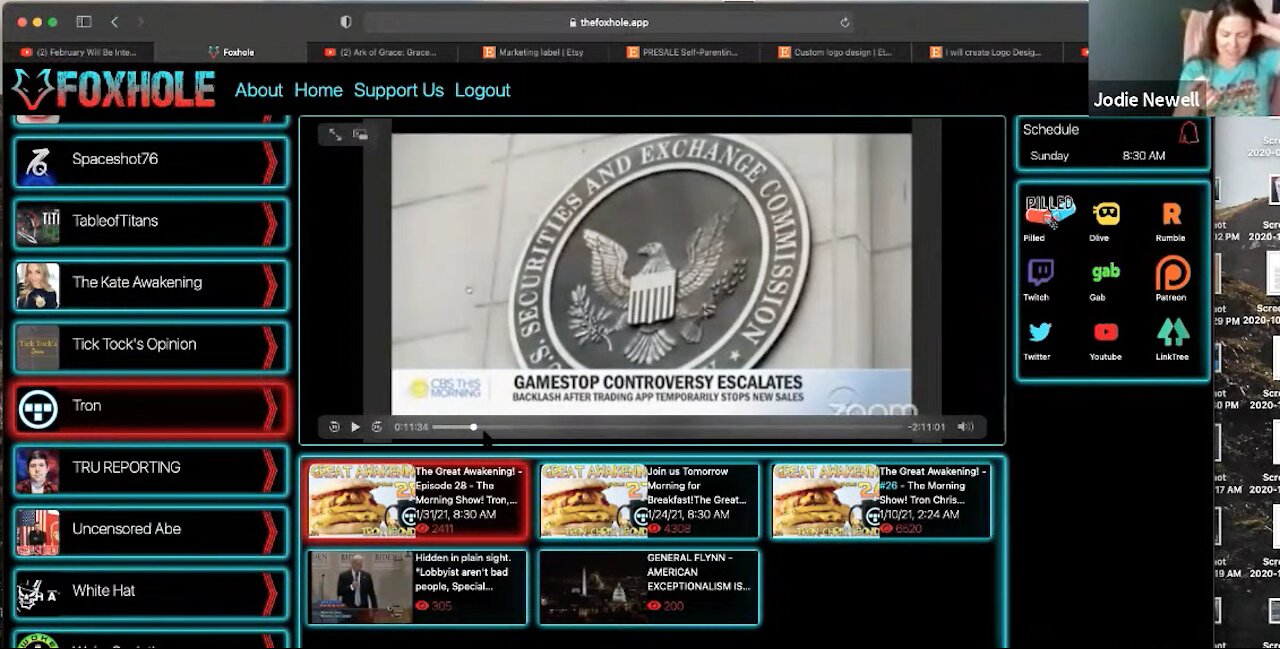Go back with Safari back arrow
The width and height of the screenshot is (1280, 649).
coord(114,22)
